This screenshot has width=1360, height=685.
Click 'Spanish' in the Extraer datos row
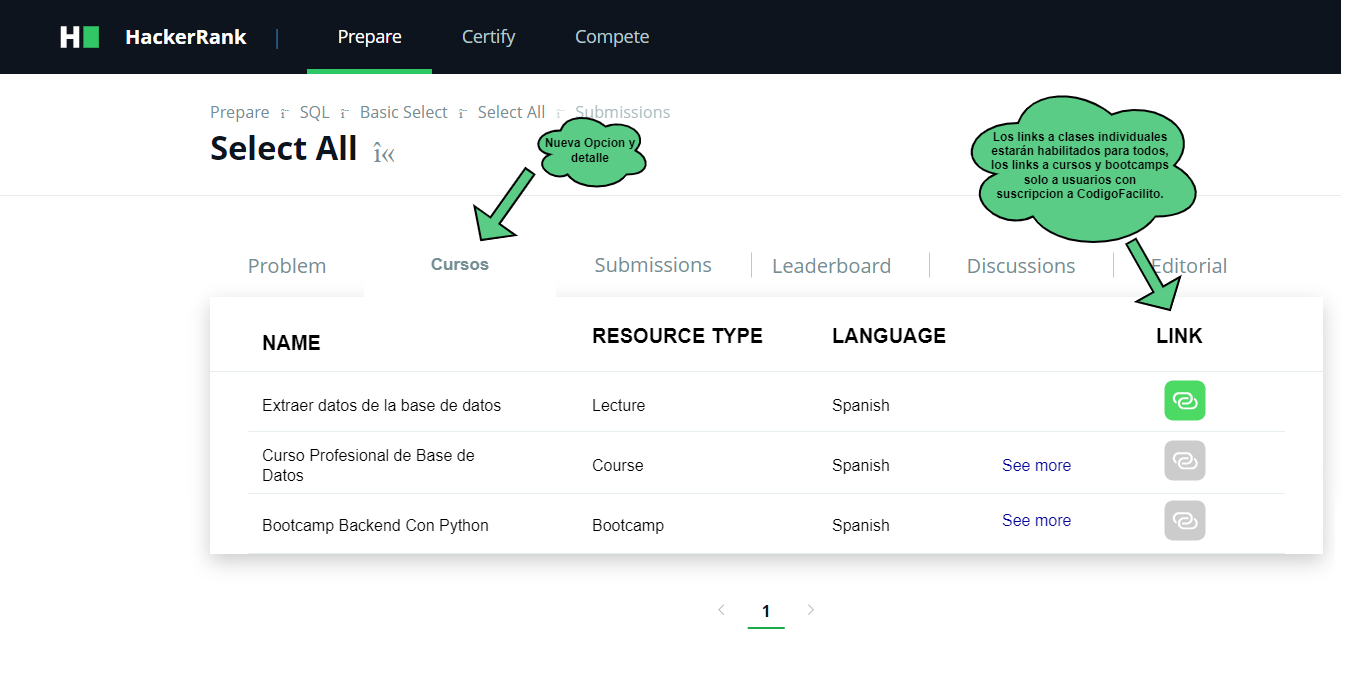tap(860, 405)
